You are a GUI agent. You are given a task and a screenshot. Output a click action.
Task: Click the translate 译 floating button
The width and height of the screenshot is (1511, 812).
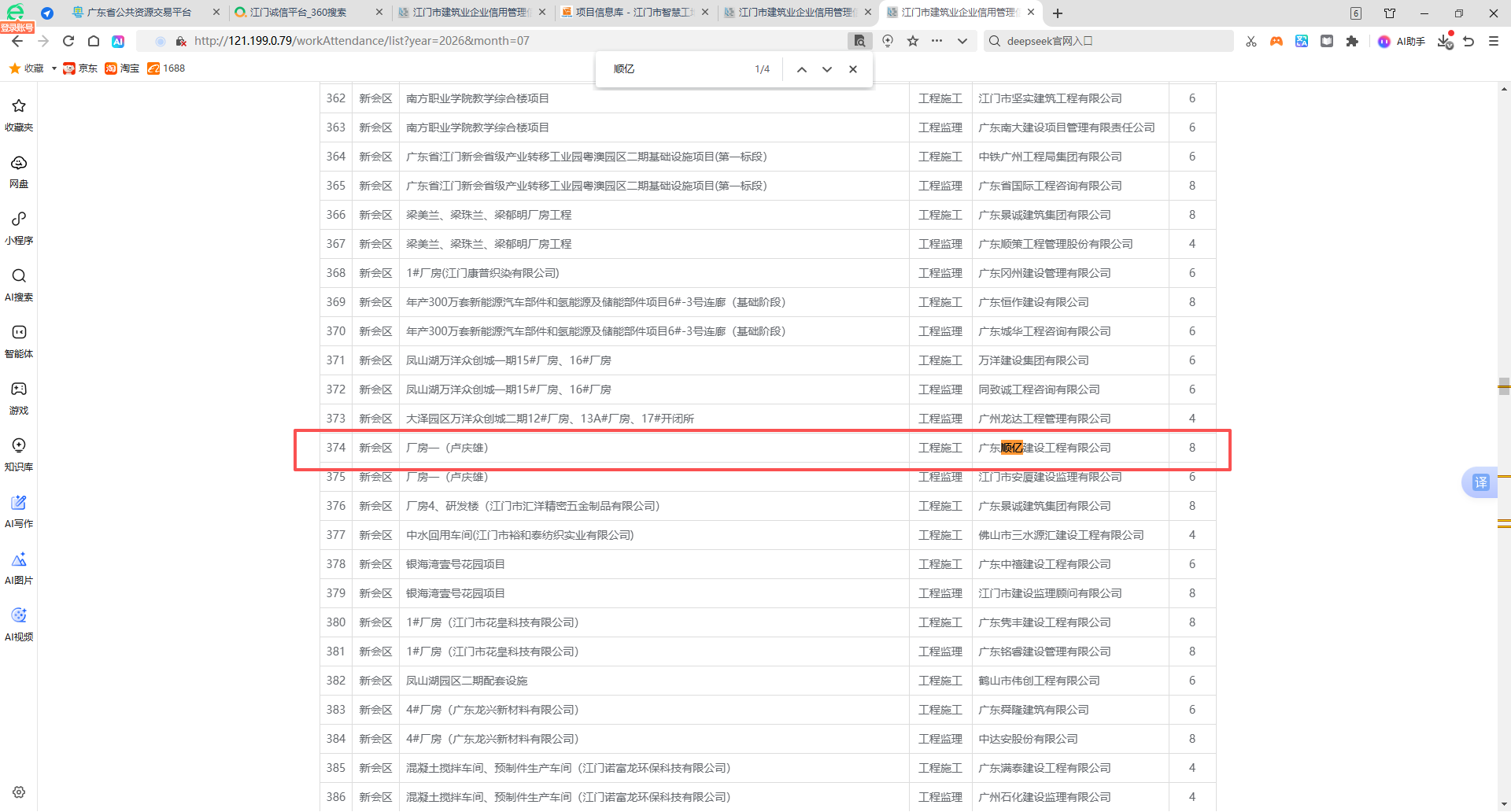click(x=1480, y=482)
